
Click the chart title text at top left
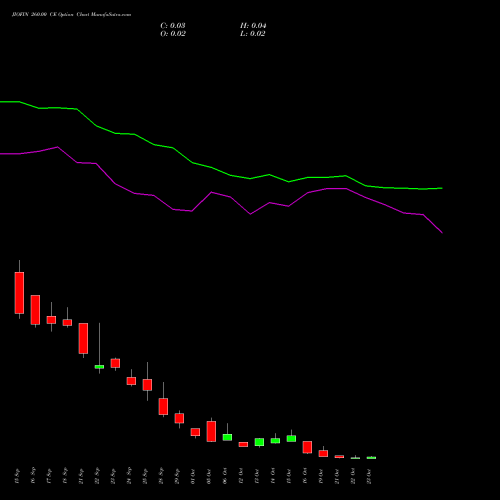[71, 15]
